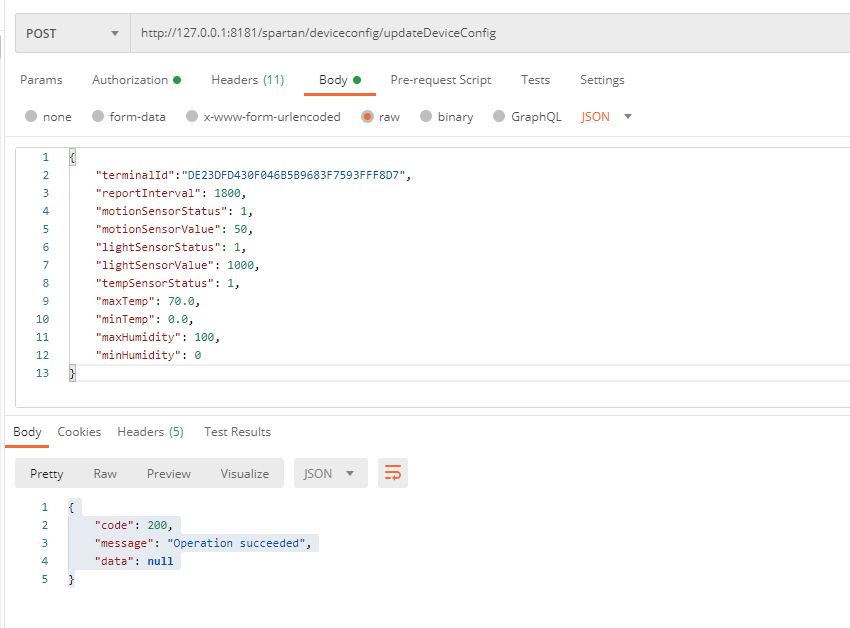The width and height of the screenshot is (850, 628).
Task: Click the wrap lines icon in response
Action: (393, 473)
